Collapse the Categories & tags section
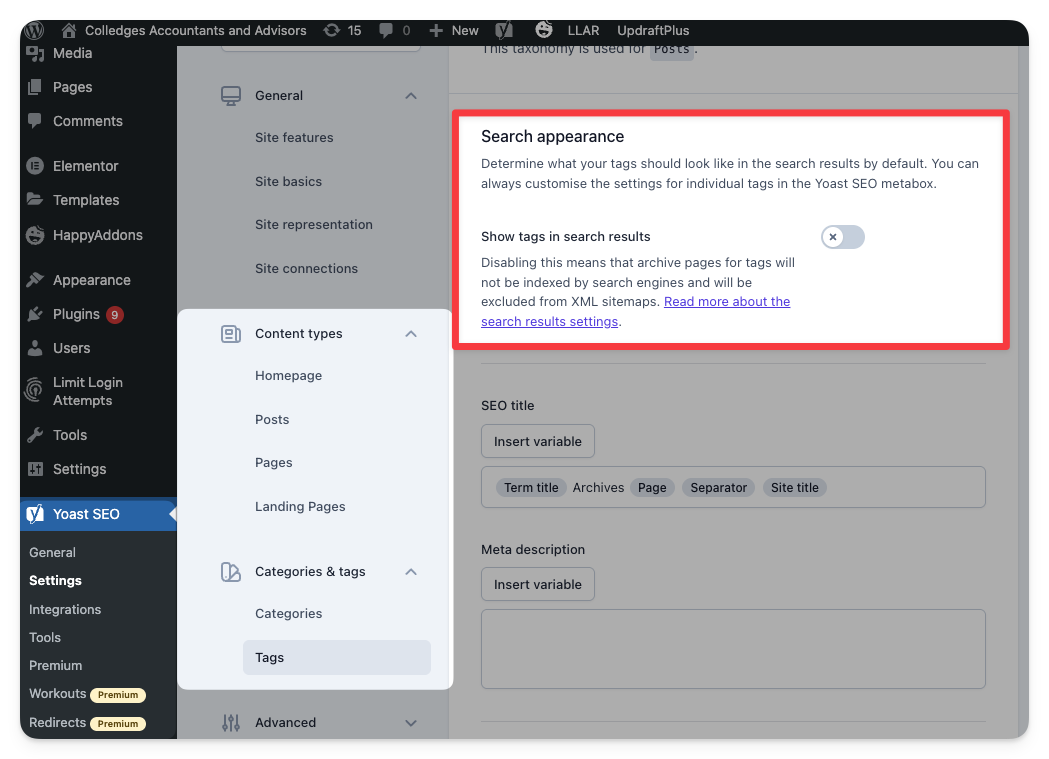This screenshot has width=1049, height=759. (411, 572)
